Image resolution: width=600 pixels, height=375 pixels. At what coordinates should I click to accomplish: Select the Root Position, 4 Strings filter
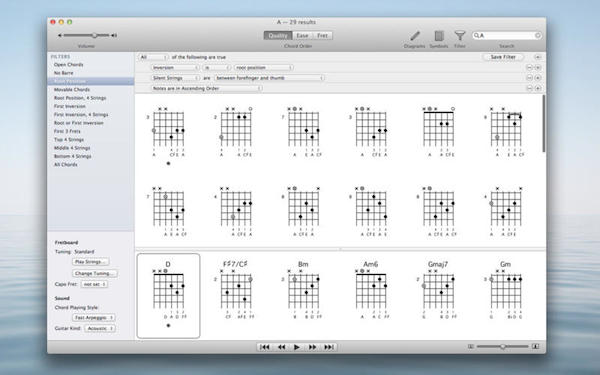click(80, 98)
